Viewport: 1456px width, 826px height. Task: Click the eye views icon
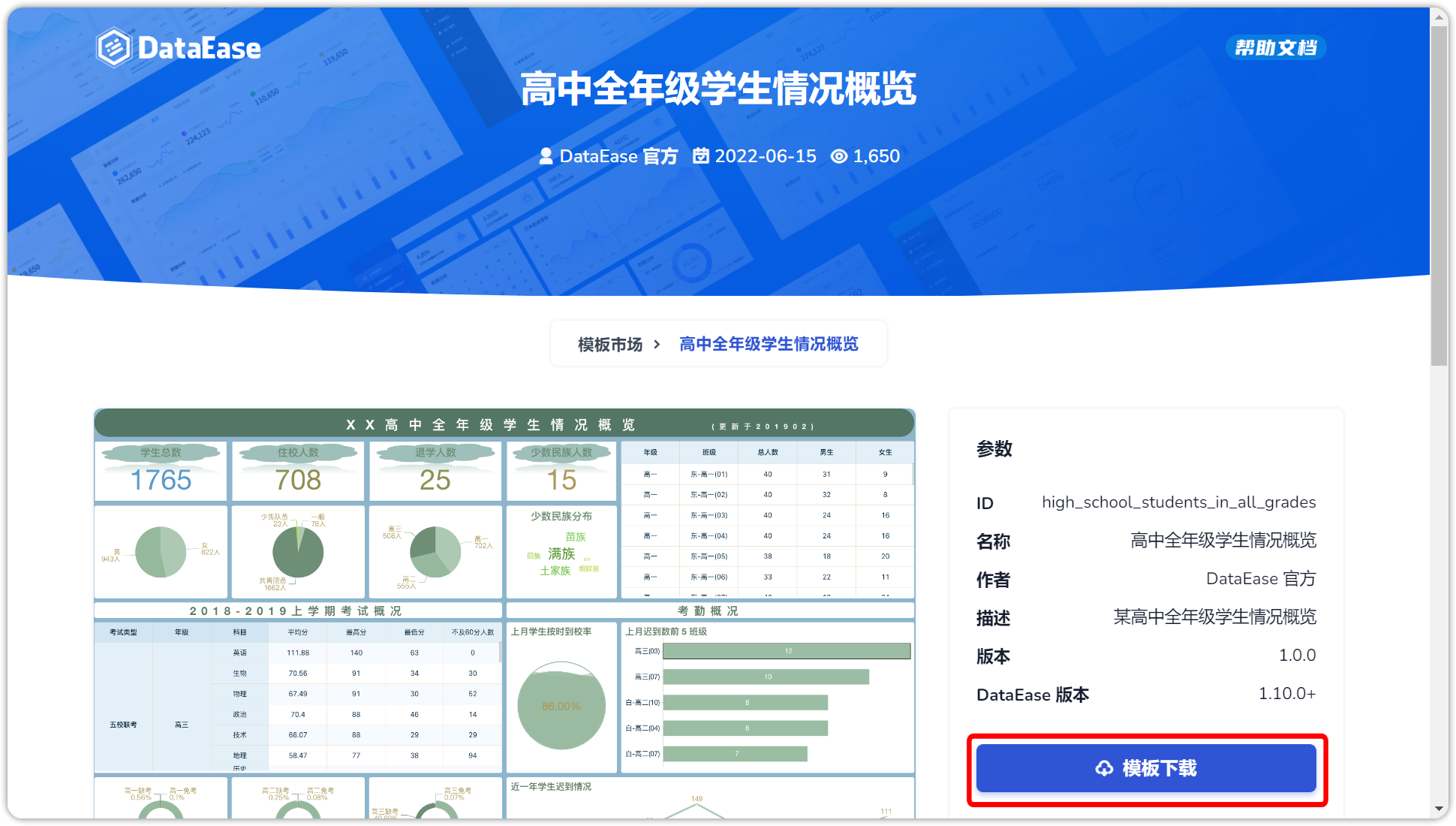(839, 156)
